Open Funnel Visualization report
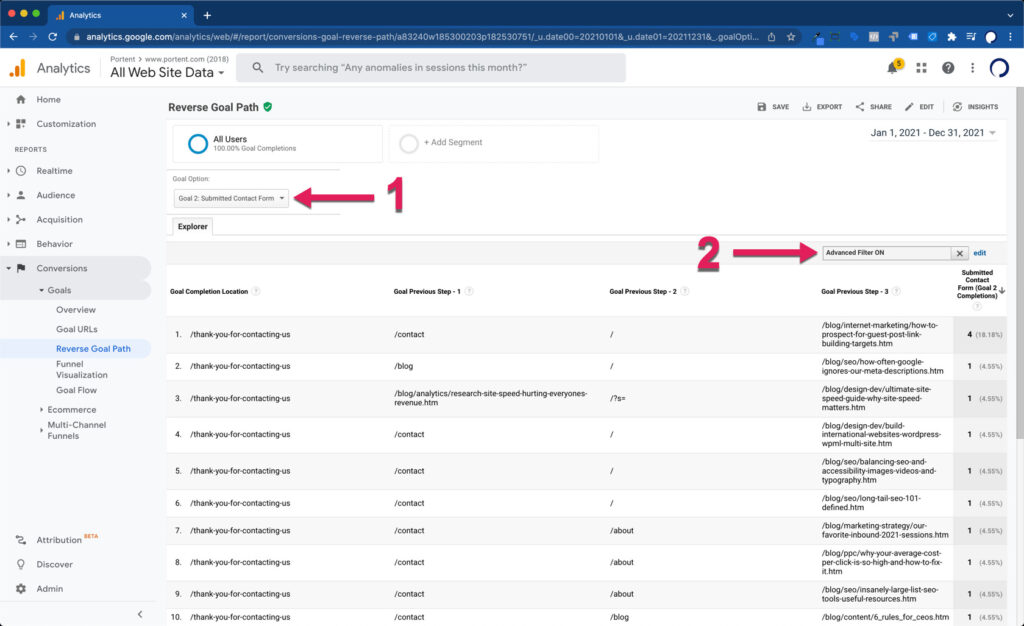 pyautogui.click(x=82, y=370)
